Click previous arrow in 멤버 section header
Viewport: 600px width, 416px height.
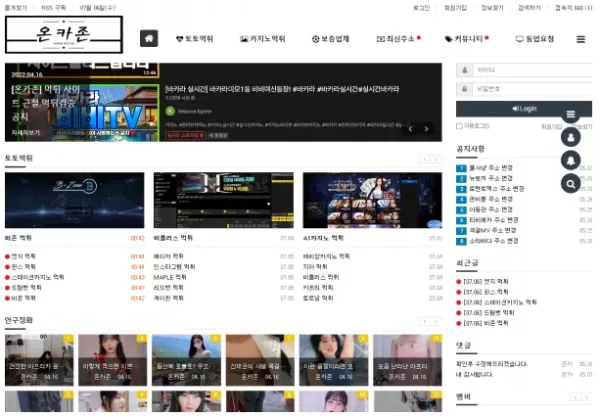click(575, 398)
